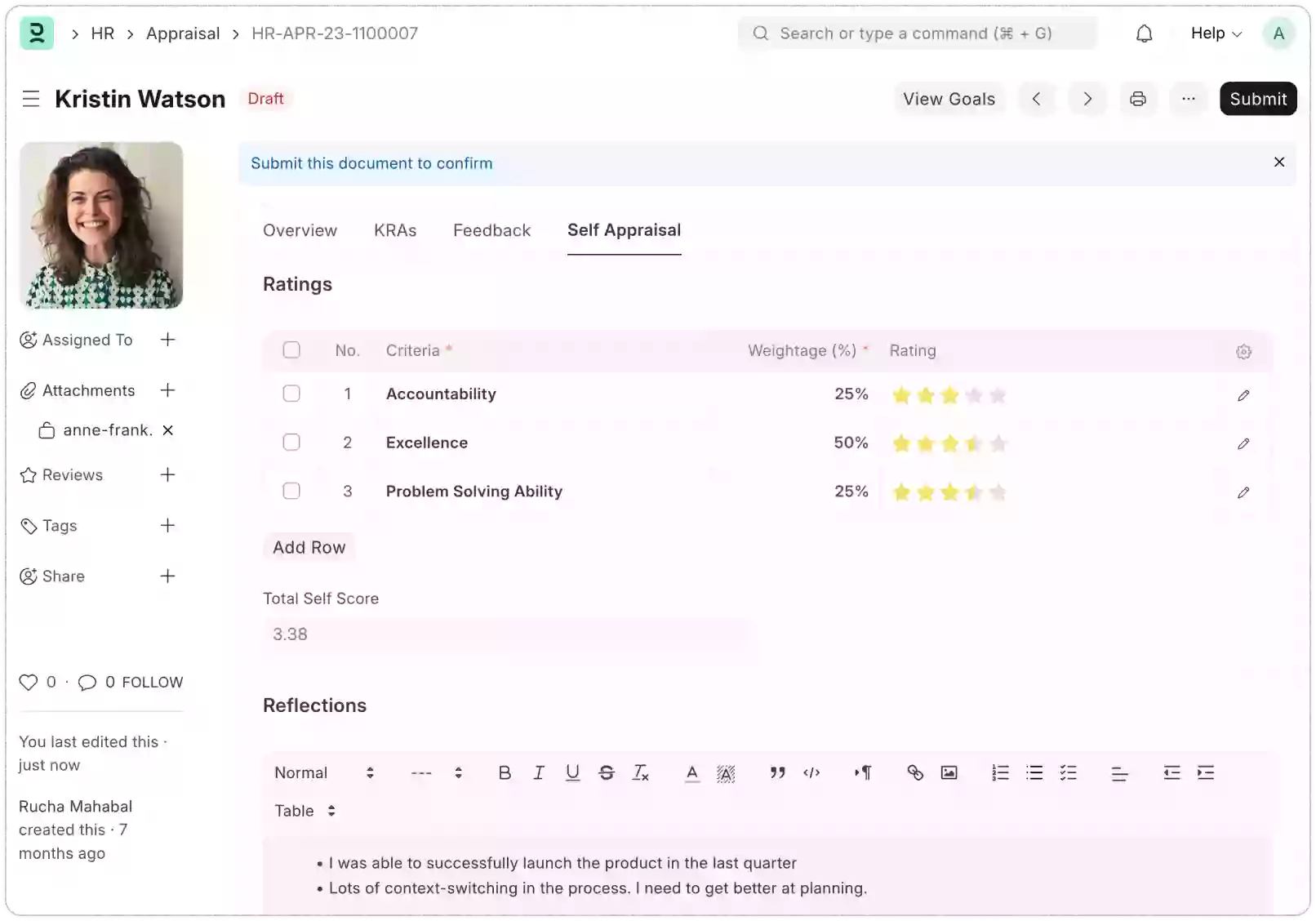Open the Normal paragraph style dropdown
This screenshot has width=1316, height=921.
[322, 772]
